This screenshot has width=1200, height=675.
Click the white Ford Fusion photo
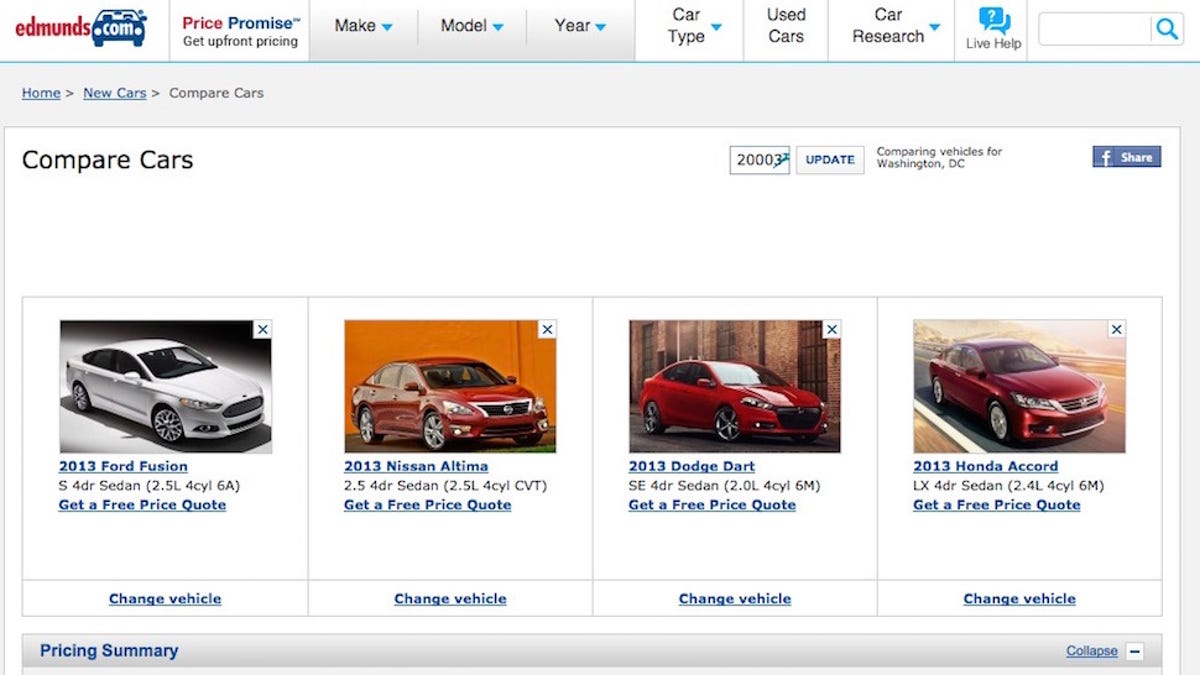(x=165, y=387)
